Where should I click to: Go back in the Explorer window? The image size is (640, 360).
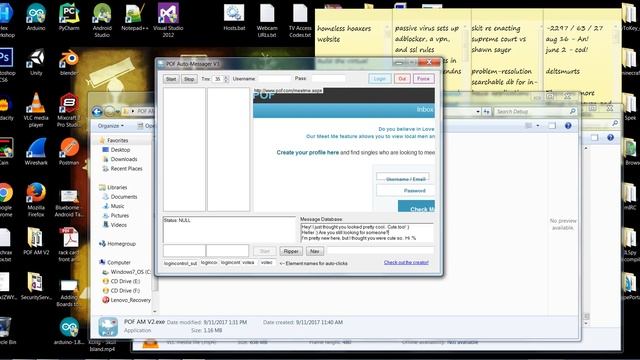97,111
